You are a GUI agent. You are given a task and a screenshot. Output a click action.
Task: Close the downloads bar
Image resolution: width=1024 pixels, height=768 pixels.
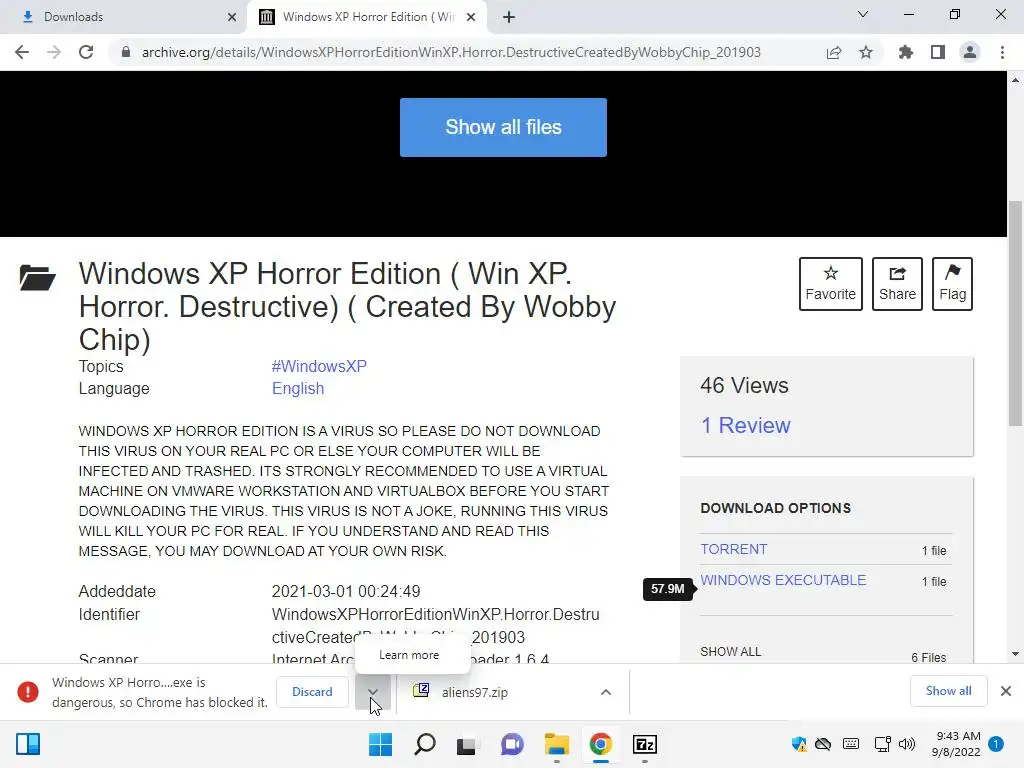[1006, 691]
